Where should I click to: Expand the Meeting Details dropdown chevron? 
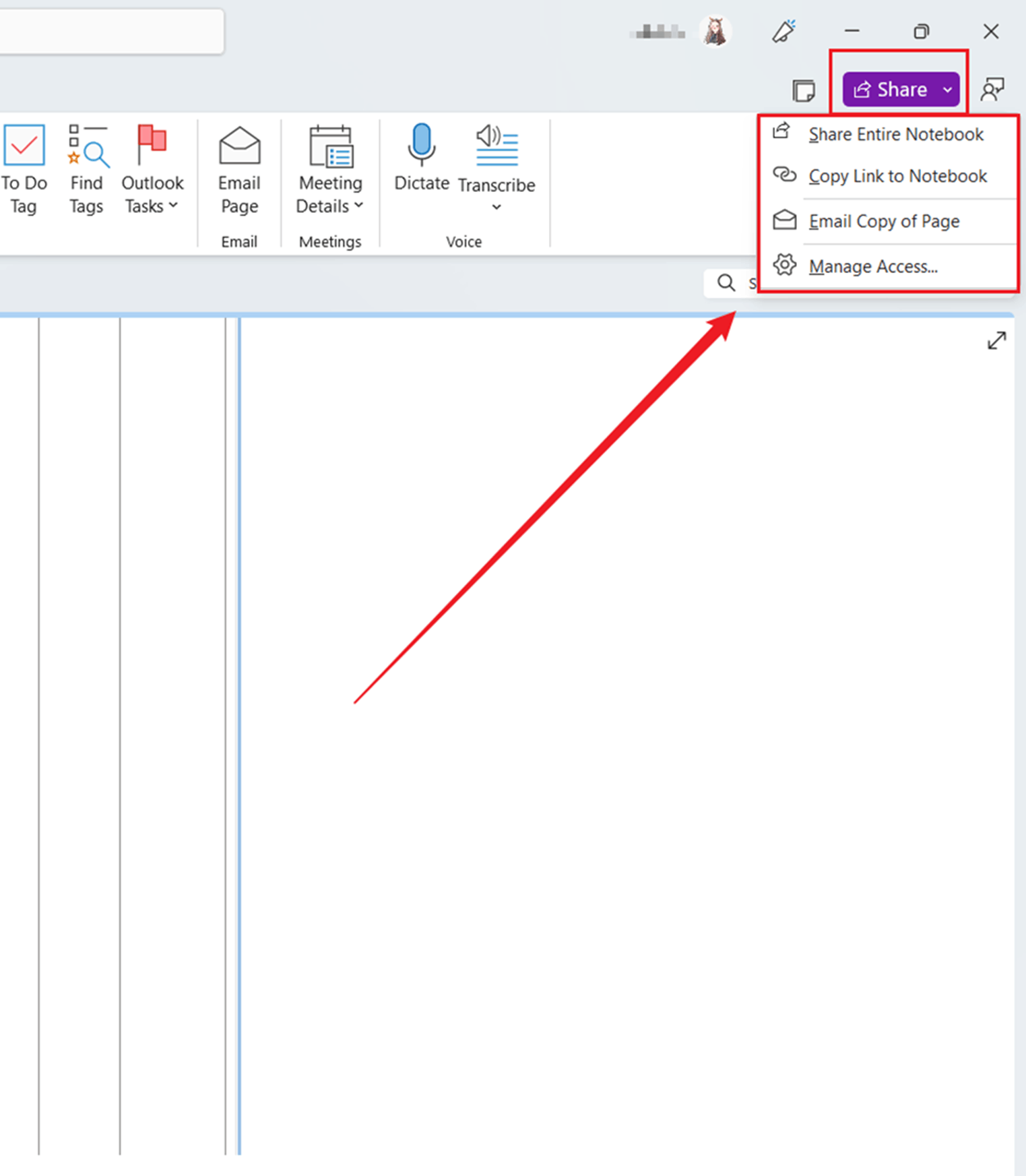click(x=359, y=206)
